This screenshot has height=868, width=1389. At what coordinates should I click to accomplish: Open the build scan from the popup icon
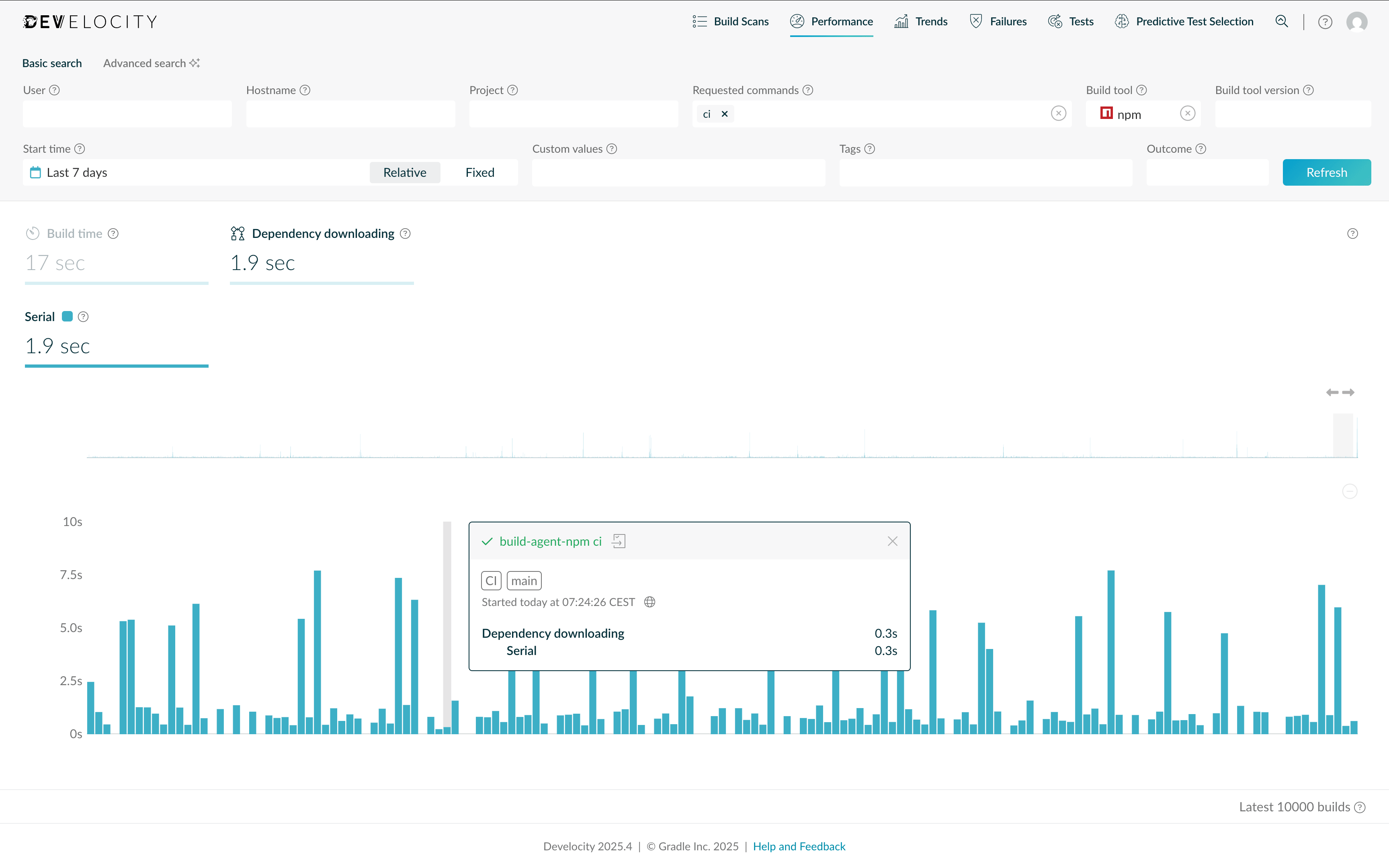pos(619,541)
